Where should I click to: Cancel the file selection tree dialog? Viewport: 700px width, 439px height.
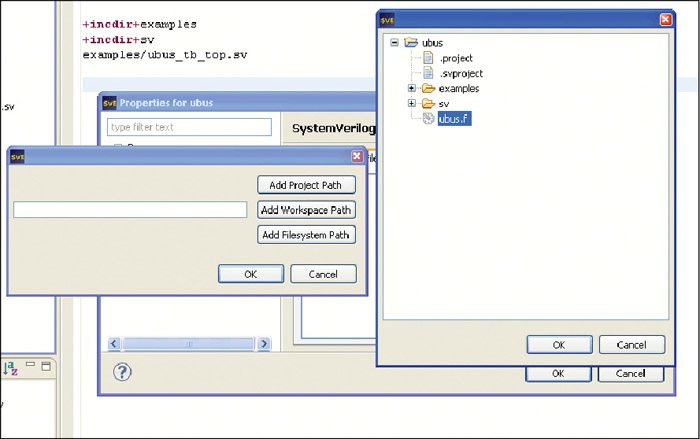[x=631, y=344]
